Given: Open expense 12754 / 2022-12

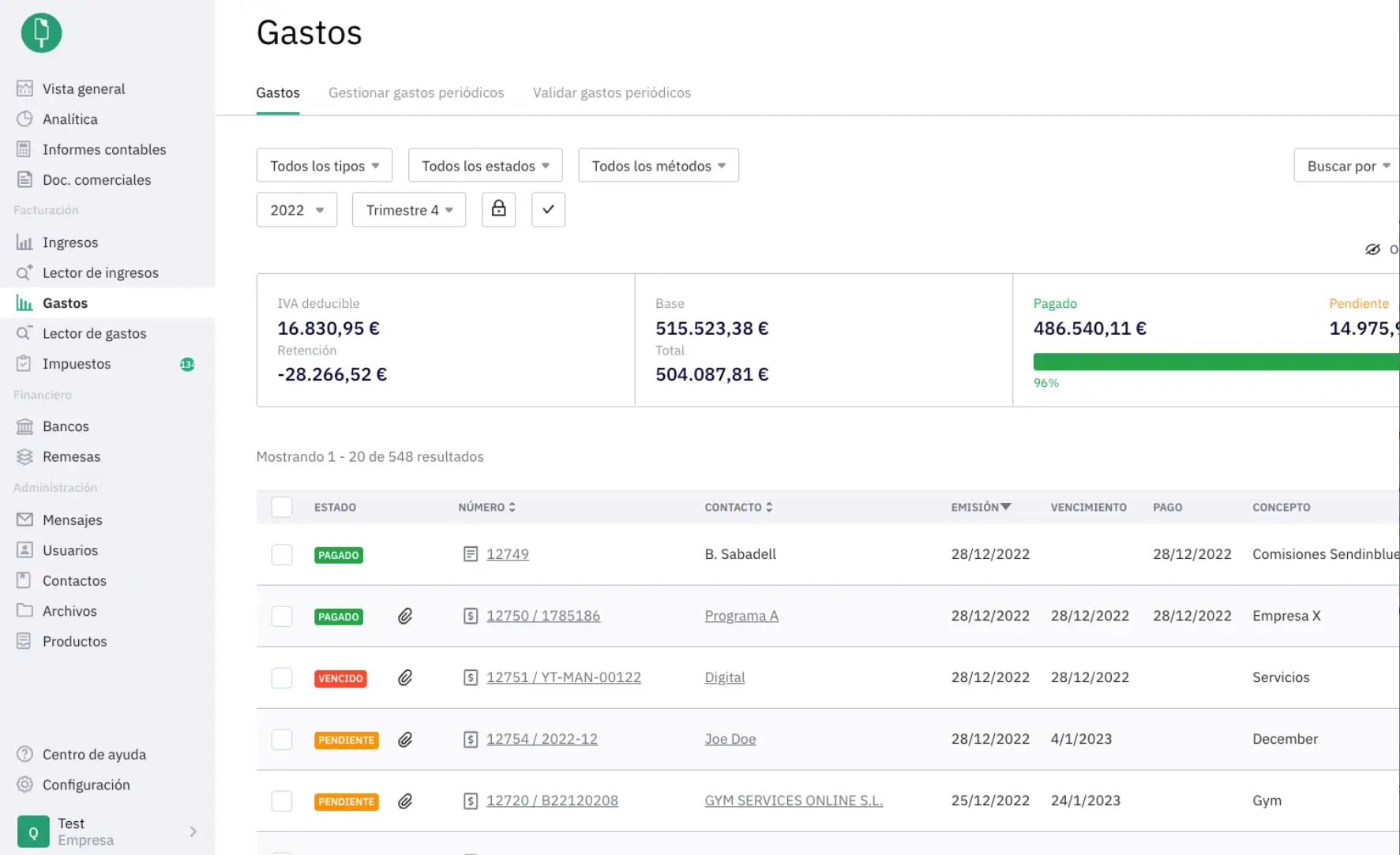Looking at the screenshot, I should (x=542, y=739).
